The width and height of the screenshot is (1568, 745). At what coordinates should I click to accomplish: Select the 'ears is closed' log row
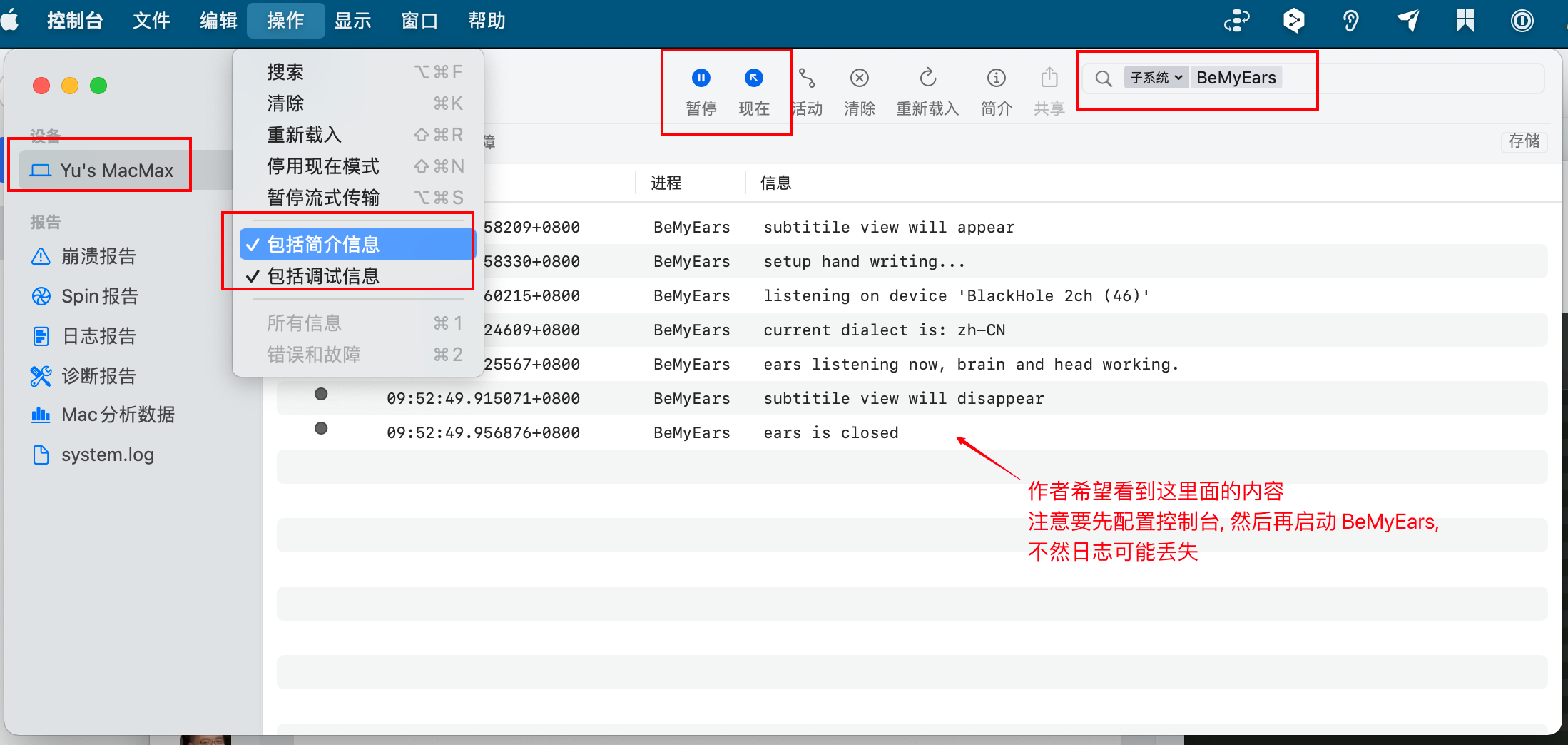[x=830, y=432]
